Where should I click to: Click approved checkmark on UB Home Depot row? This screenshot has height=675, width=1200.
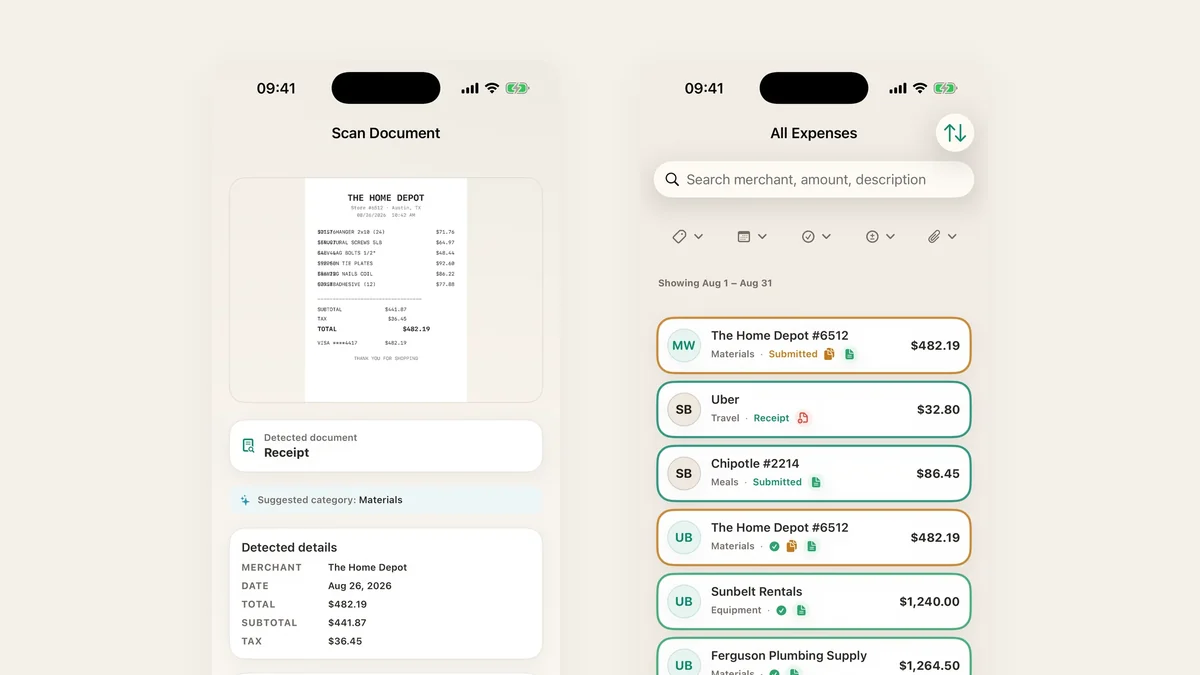pos(774,546)
